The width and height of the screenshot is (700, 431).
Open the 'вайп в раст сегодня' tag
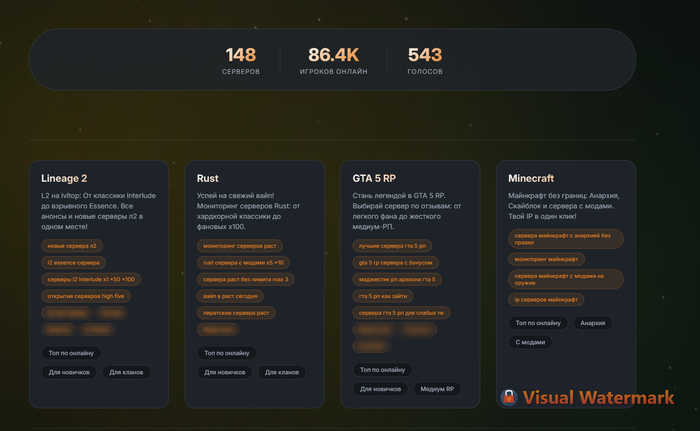tap(230, 296)
